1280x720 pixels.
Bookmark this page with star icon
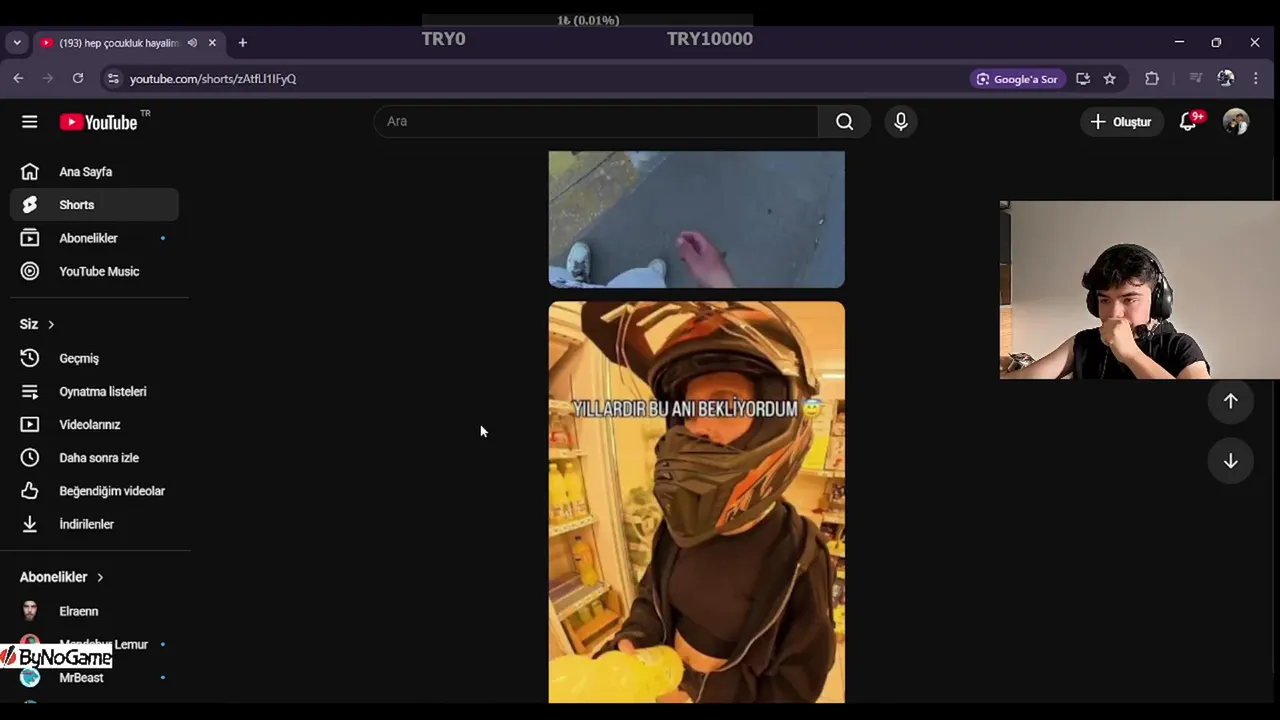pos(1110,78)
